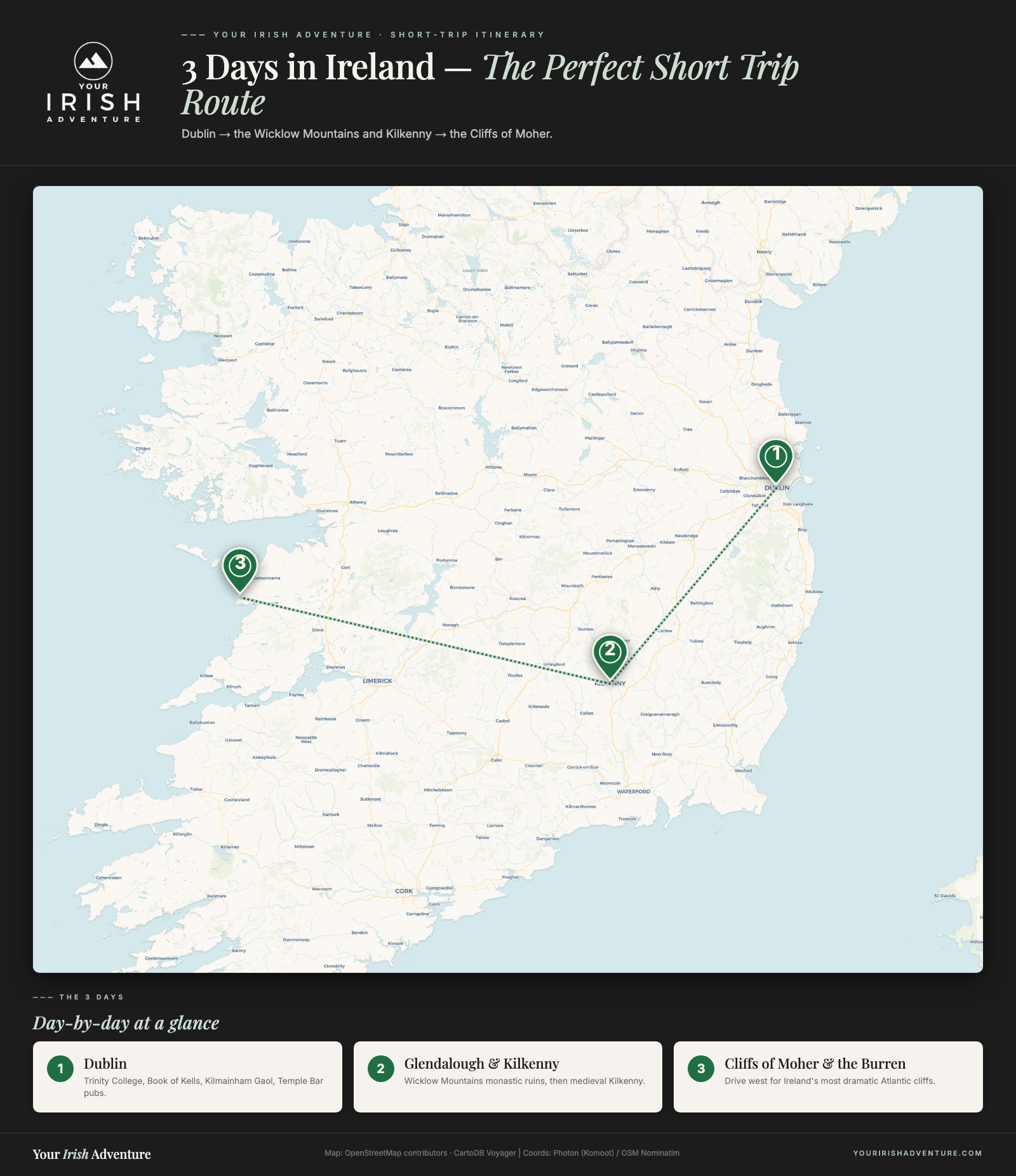Click the Enniskillen town label on map
This screenshot has height=1176, width=1016.
(545, 204)
